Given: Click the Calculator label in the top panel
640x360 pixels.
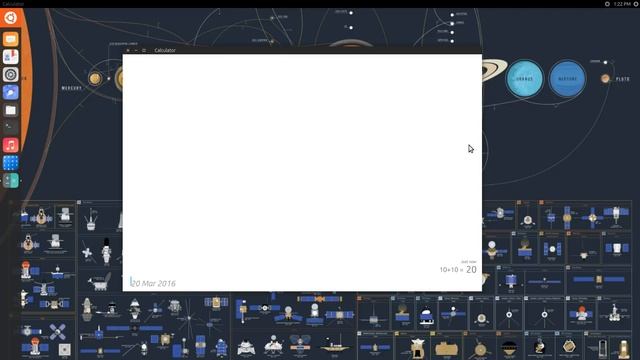Looking at the screenshot, I should [13, 4].
